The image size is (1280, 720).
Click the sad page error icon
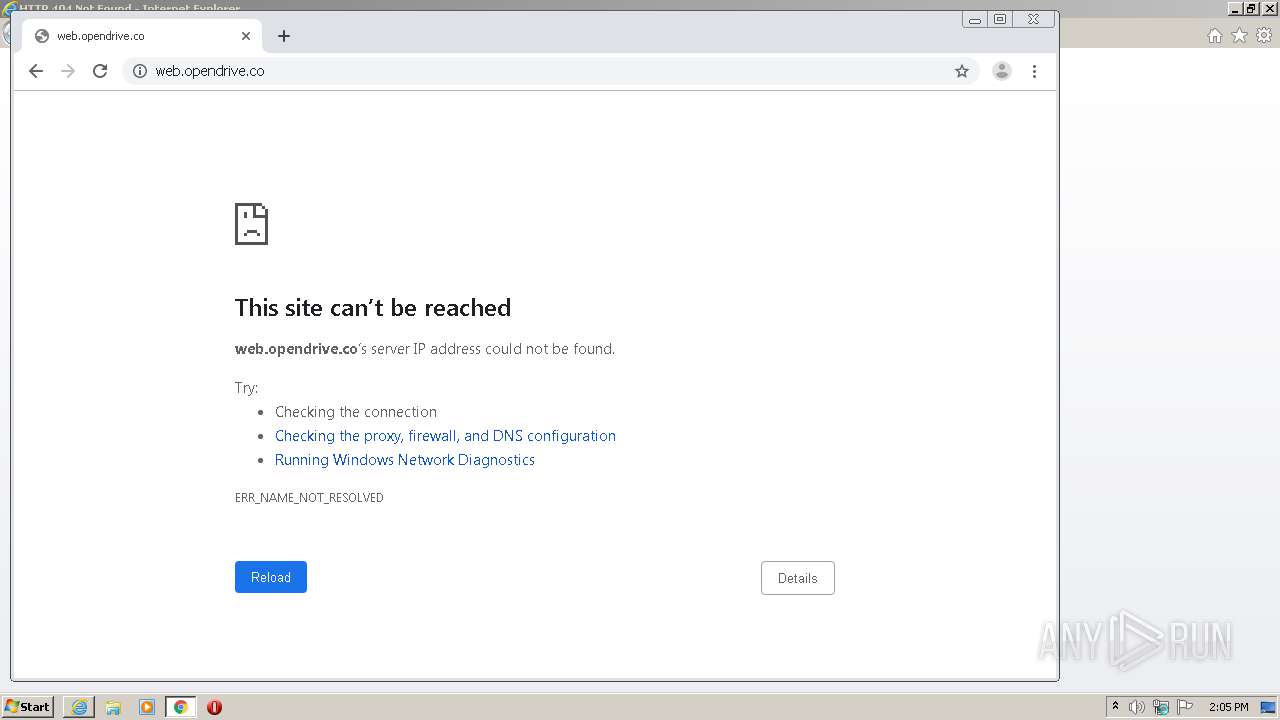[x=251, y=224]
